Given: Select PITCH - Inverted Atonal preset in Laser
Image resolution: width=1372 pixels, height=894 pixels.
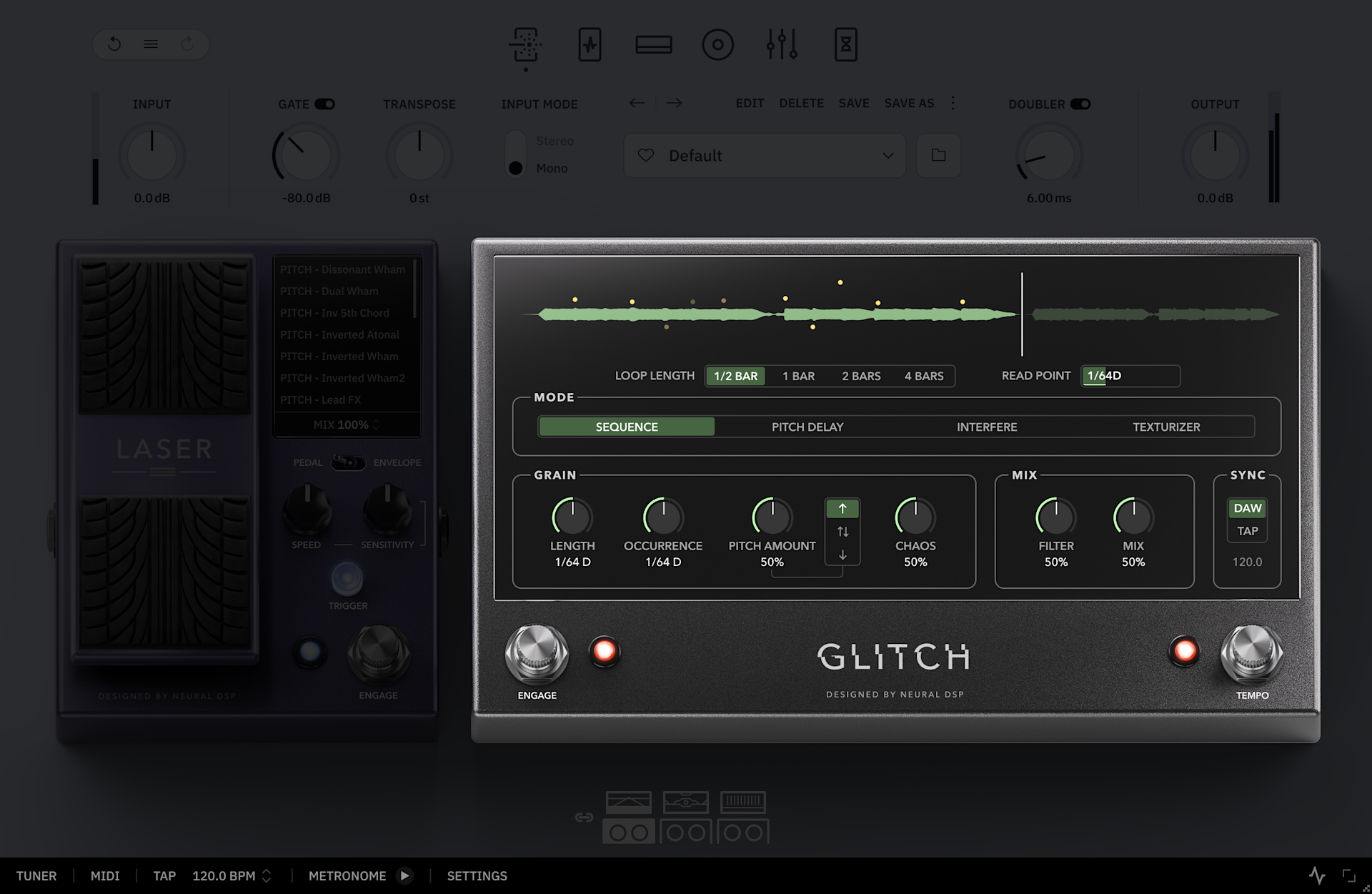Looking at the screenshot, I should click(339, 334).
